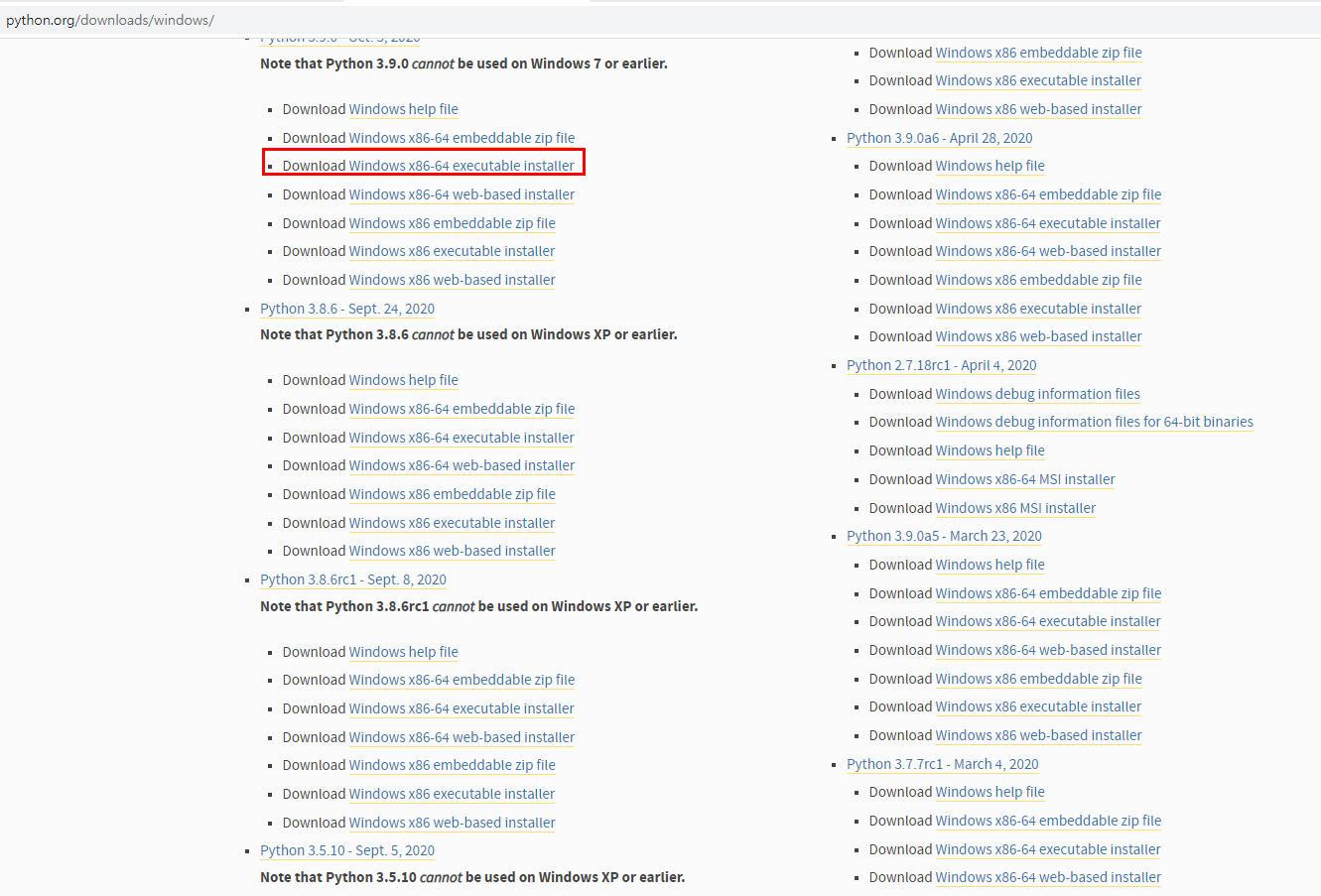Download Python 3.9.0a6 x86 web-based installer
Screen dimensions: 1321x896
click(1039, 336)
